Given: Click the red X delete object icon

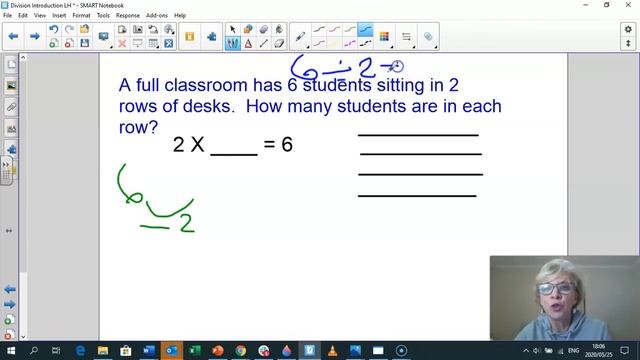Looking at the screenshot, I should [122, 43].
